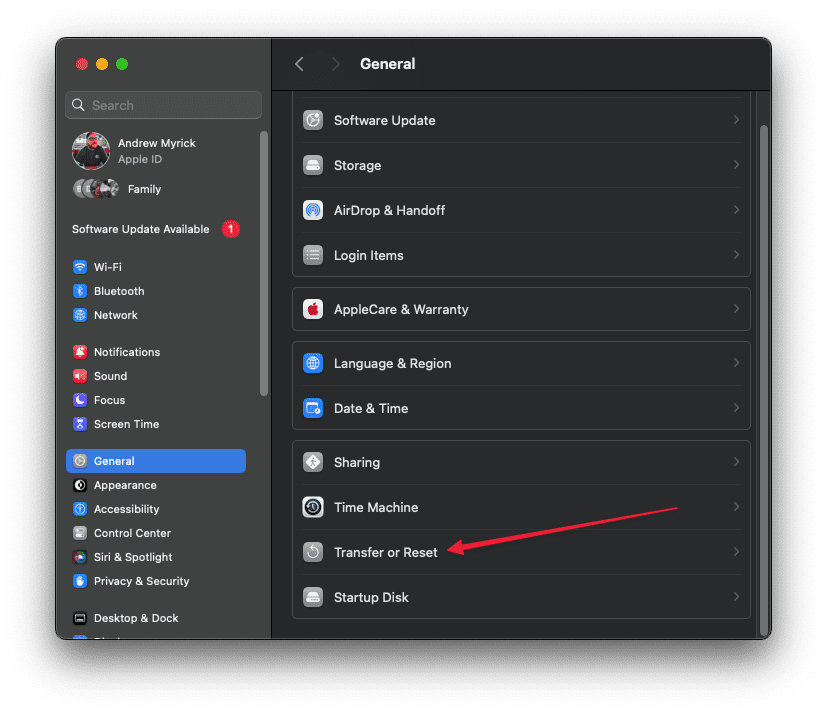827x713 pixels.
Task: Click the Transfer or Reset icon
Action: pos(313,552)
